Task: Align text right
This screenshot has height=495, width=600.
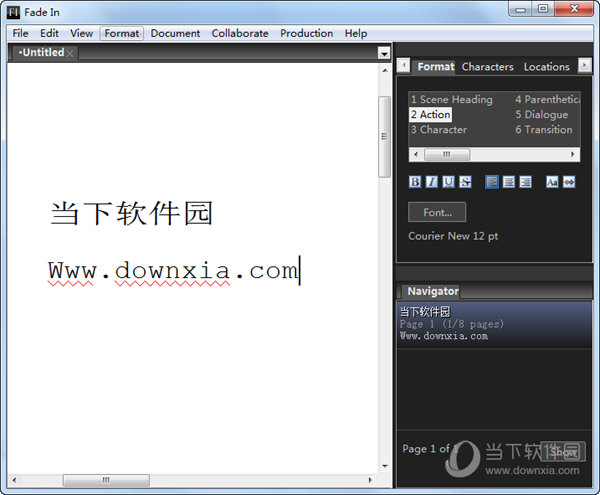Action: (x=525, y=182)
